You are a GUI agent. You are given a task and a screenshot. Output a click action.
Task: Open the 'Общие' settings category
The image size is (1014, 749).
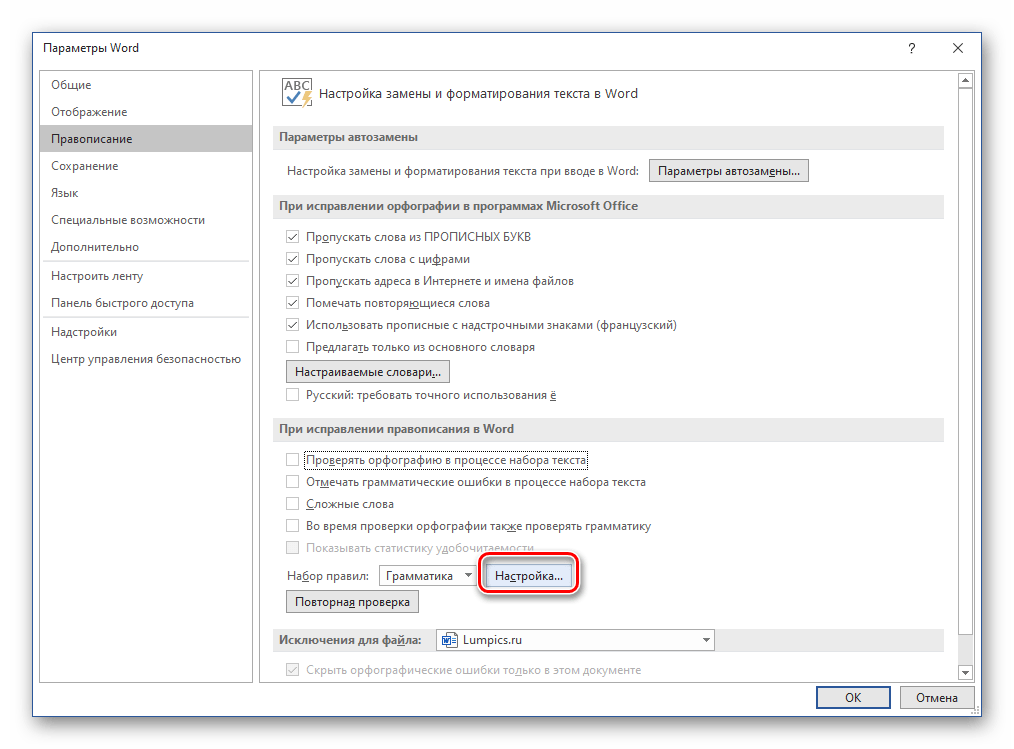pyautogui.click(x=71, y=85)
